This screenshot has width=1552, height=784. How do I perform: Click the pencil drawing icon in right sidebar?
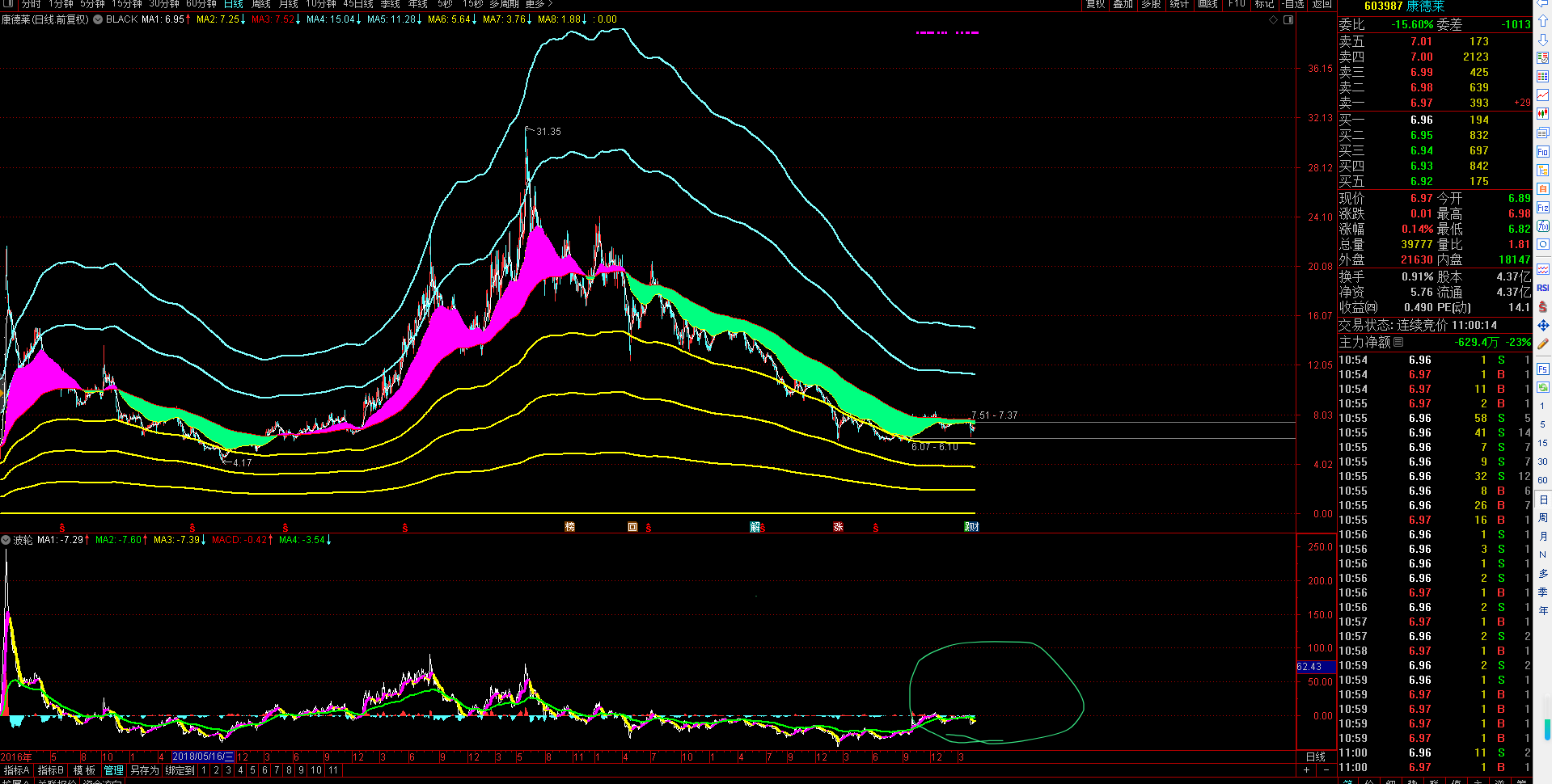pos(1543,344)
